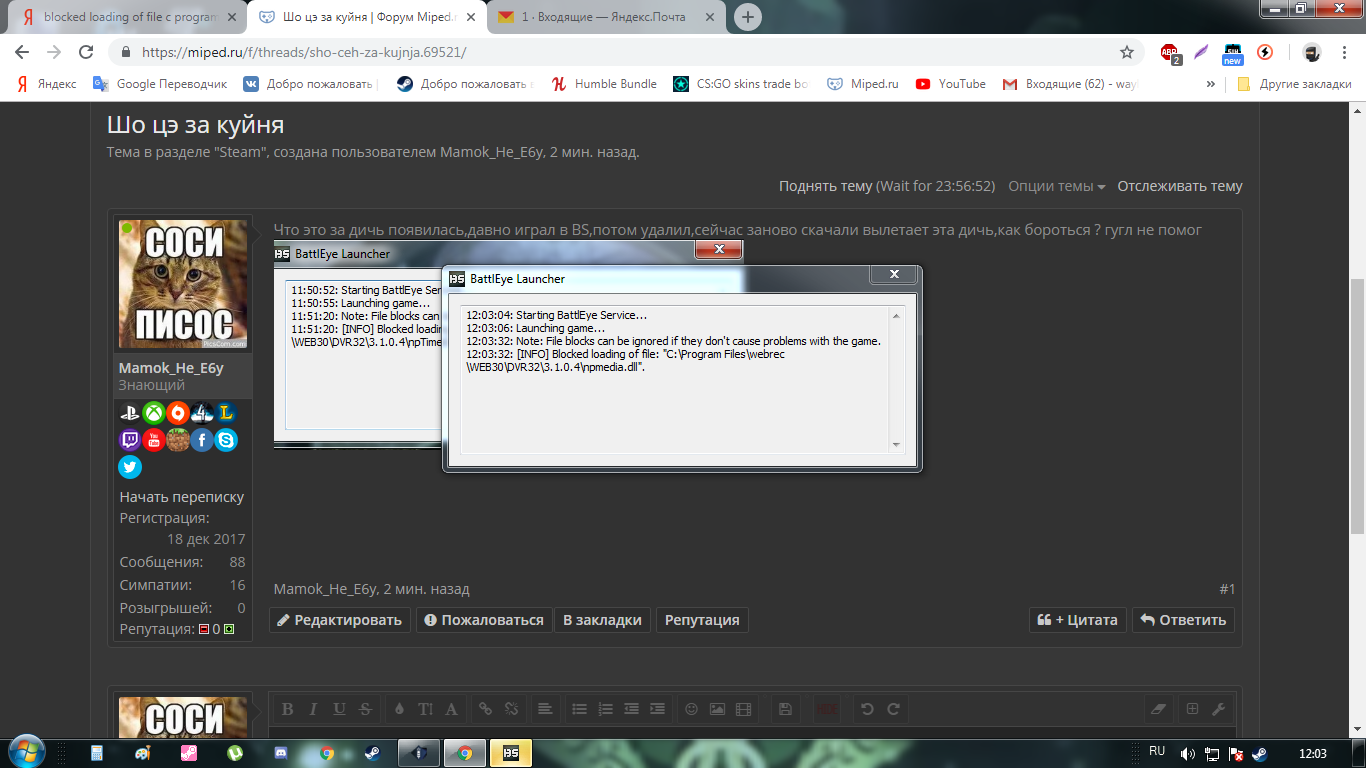
Task: Click the PlayStation badge icon in the user profile
Action: 130,412
